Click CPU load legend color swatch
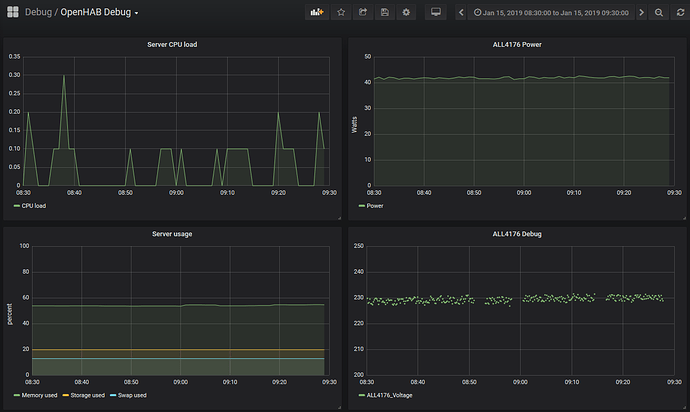 pos(17,206)
